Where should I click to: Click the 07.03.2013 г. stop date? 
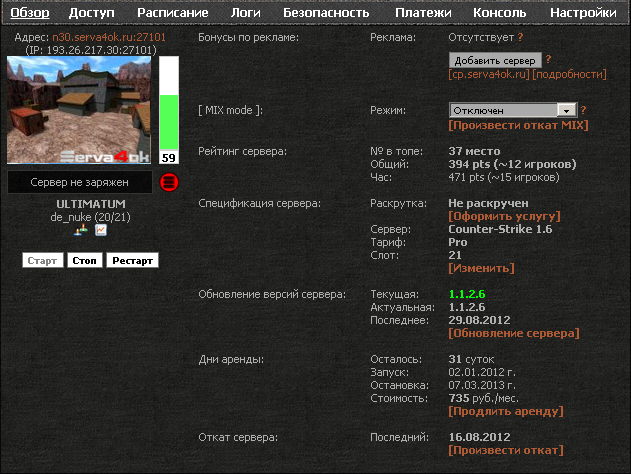482,385
